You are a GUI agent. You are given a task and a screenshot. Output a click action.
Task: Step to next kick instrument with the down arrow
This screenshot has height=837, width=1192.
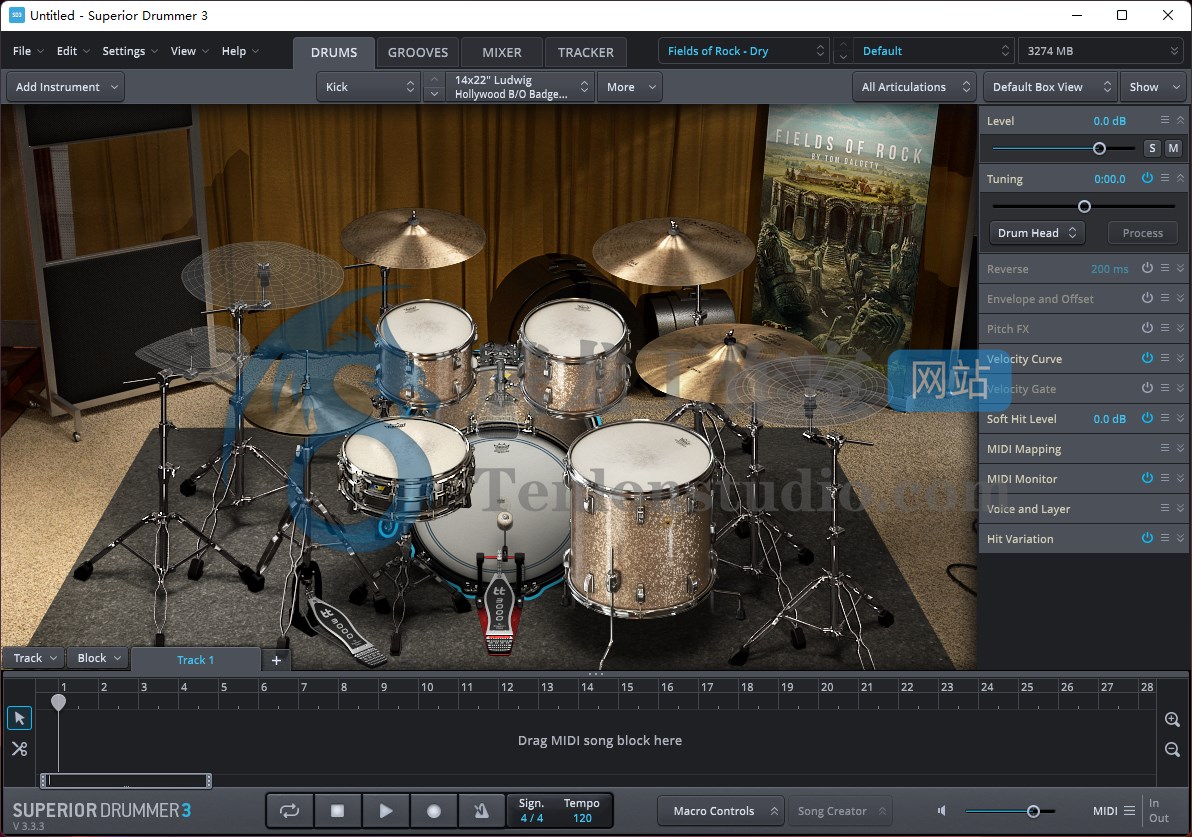[x=433, y=94]
